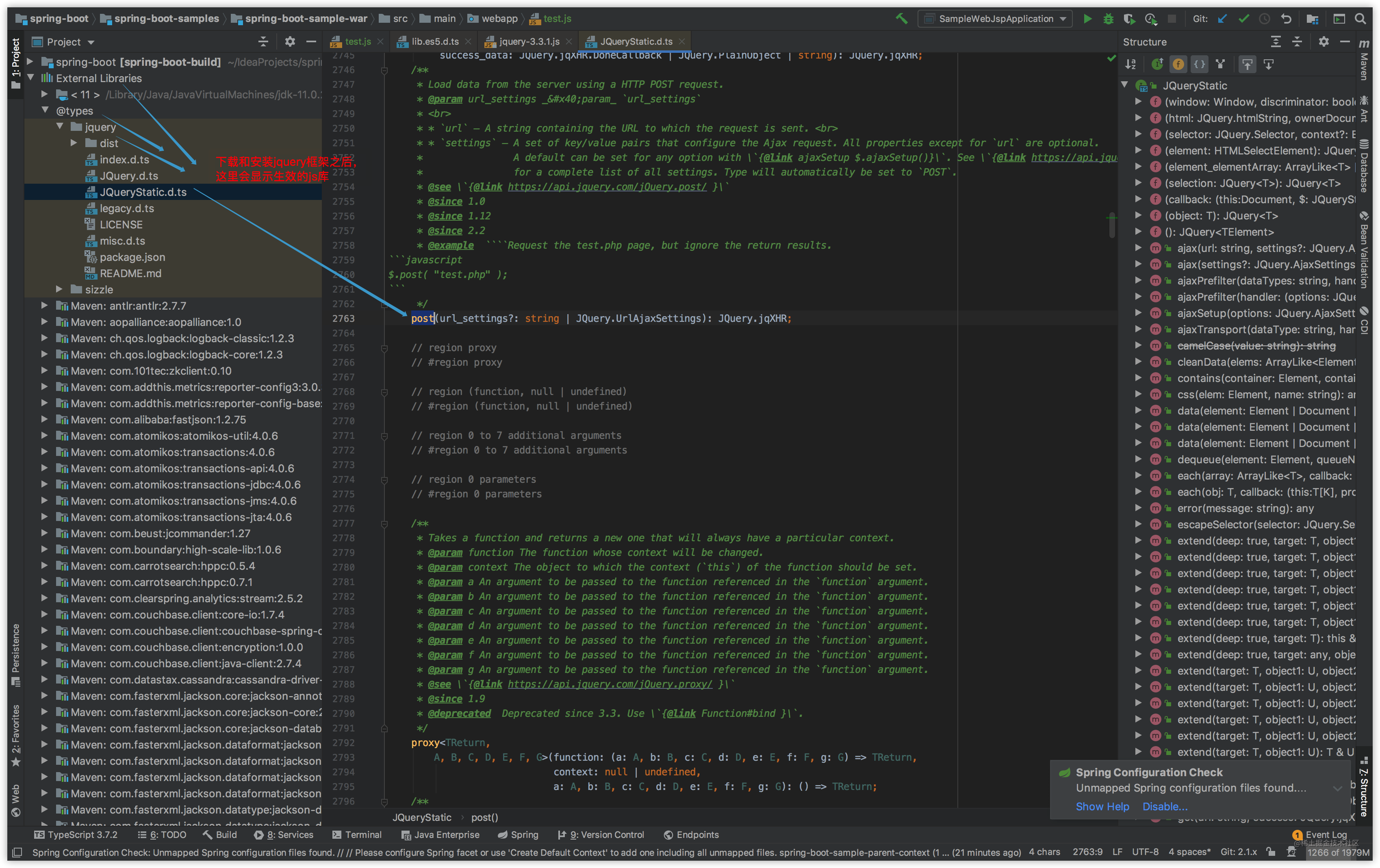Click the Debug bug icon

[x=1108, y=18]
